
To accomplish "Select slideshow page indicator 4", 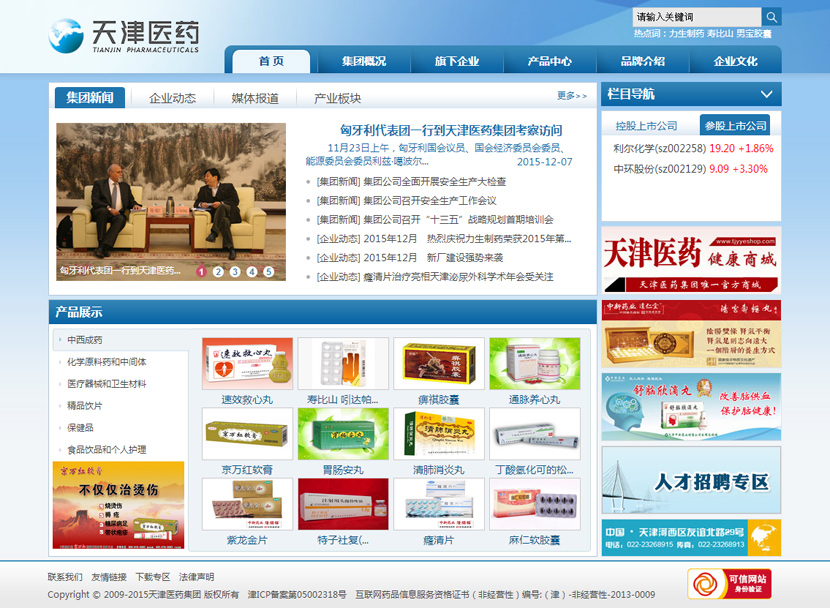I will (x=252, y=271).
